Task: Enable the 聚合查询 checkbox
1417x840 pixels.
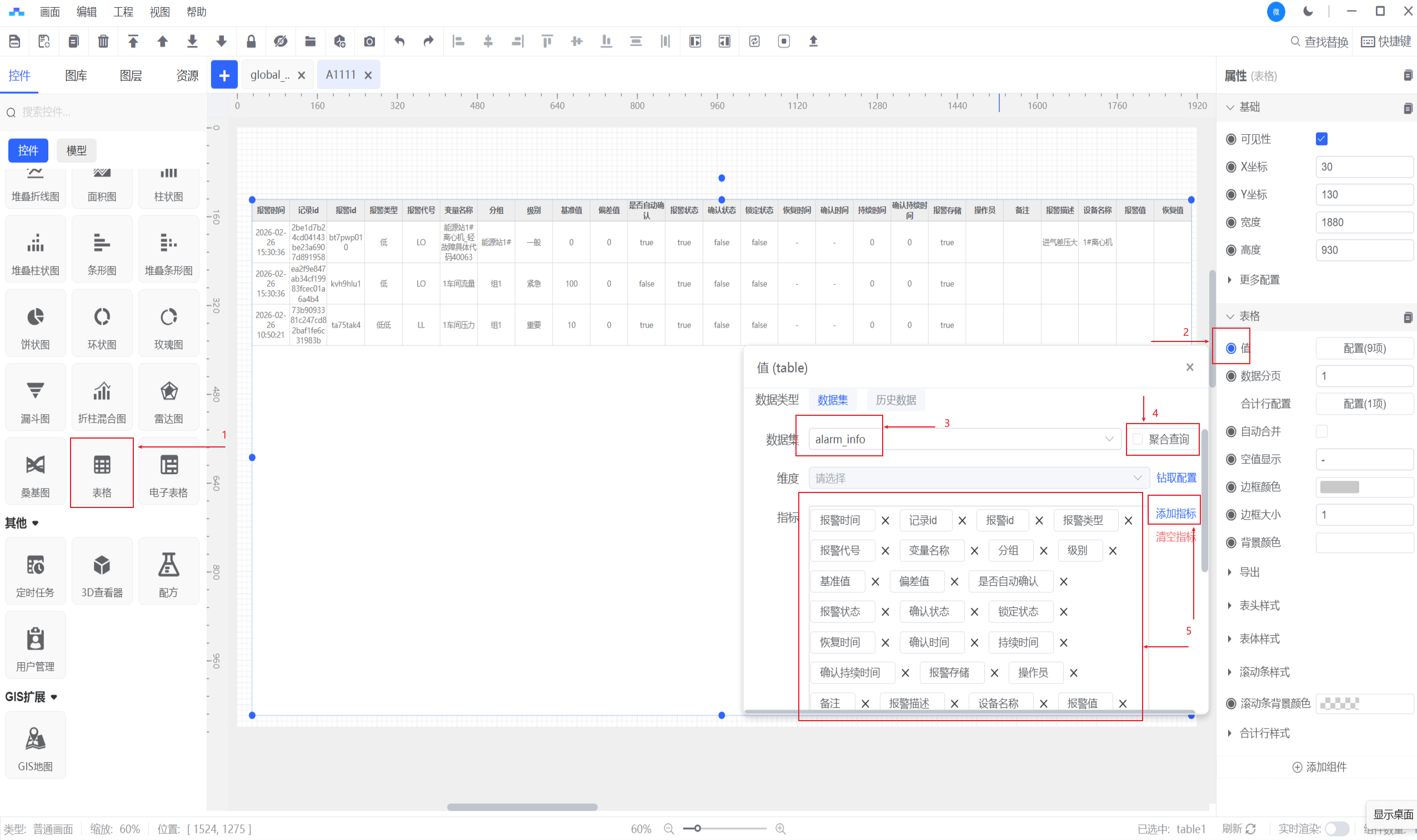Action: point(1137,439)
